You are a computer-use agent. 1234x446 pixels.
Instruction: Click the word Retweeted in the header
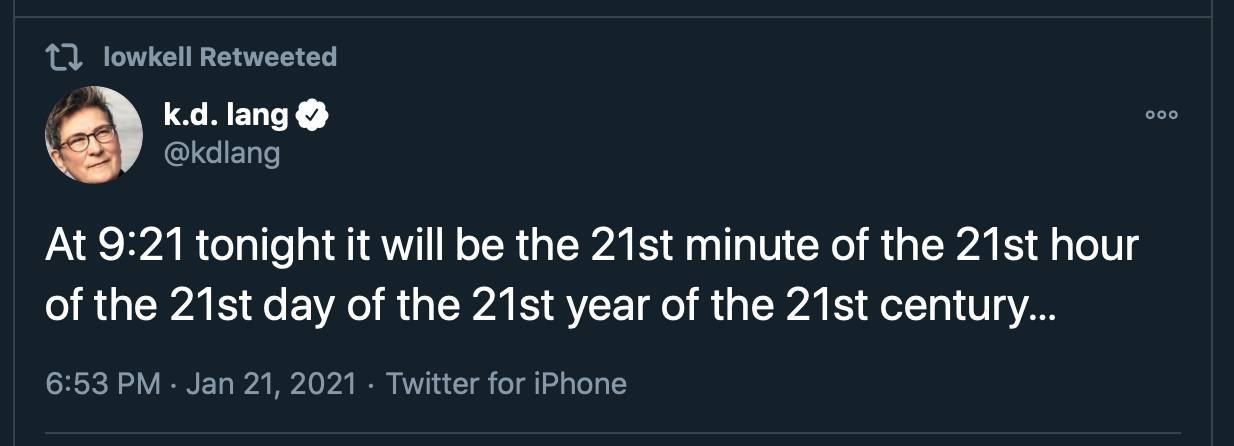(x=268, y=57)
